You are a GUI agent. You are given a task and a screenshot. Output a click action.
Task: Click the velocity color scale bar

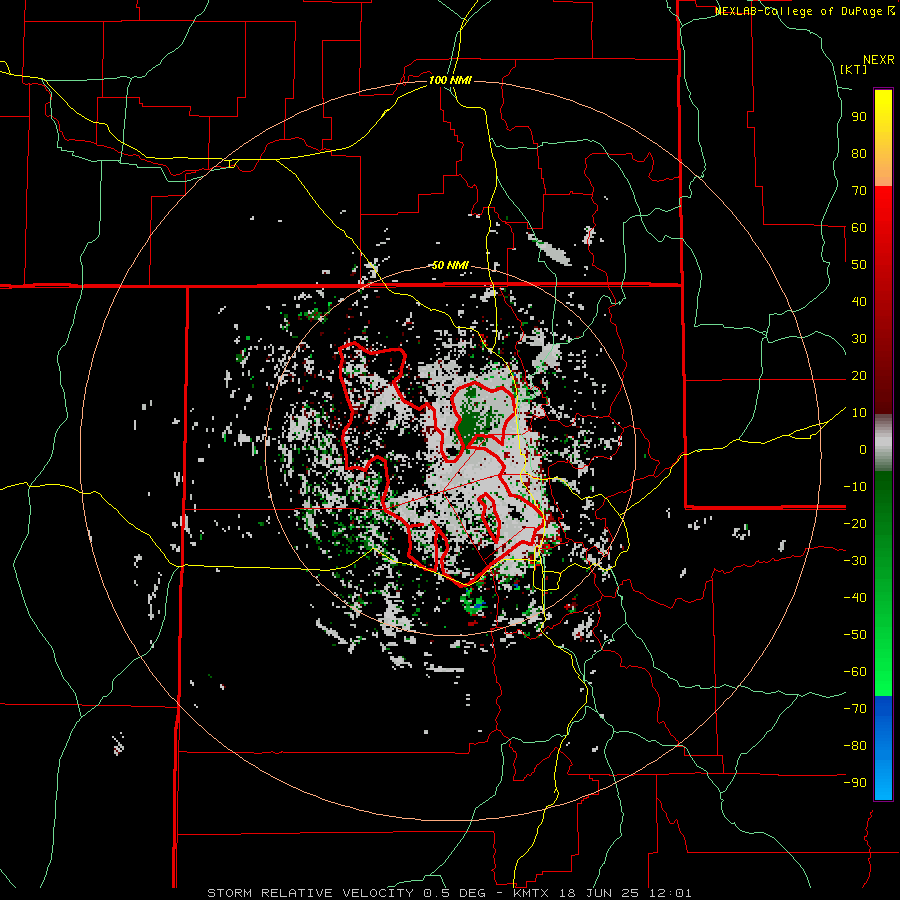[883, 444]
